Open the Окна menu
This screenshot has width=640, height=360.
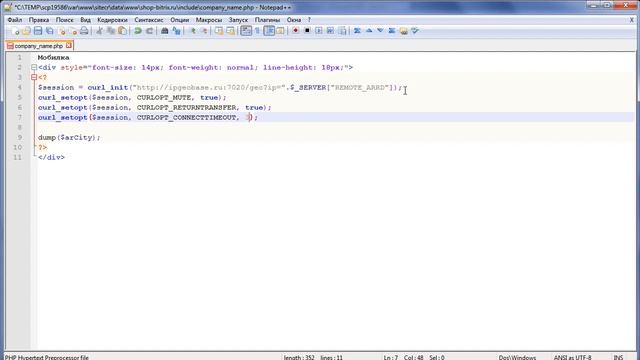coord(293,20)
